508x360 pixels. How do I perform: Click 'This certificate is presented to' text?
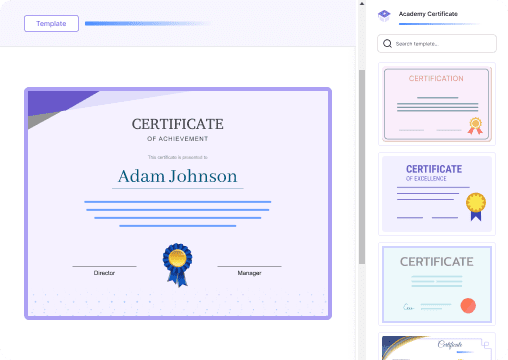tap(178, 157)
